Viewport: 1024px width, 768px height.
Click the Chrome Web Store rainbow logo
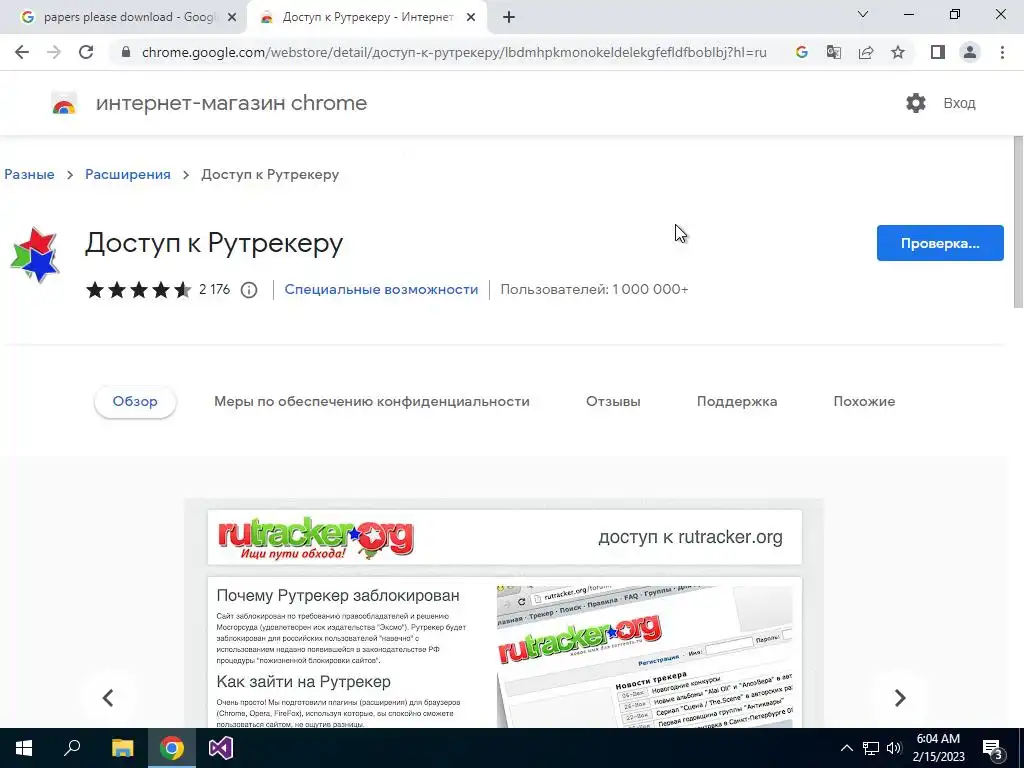pos(64,103)
